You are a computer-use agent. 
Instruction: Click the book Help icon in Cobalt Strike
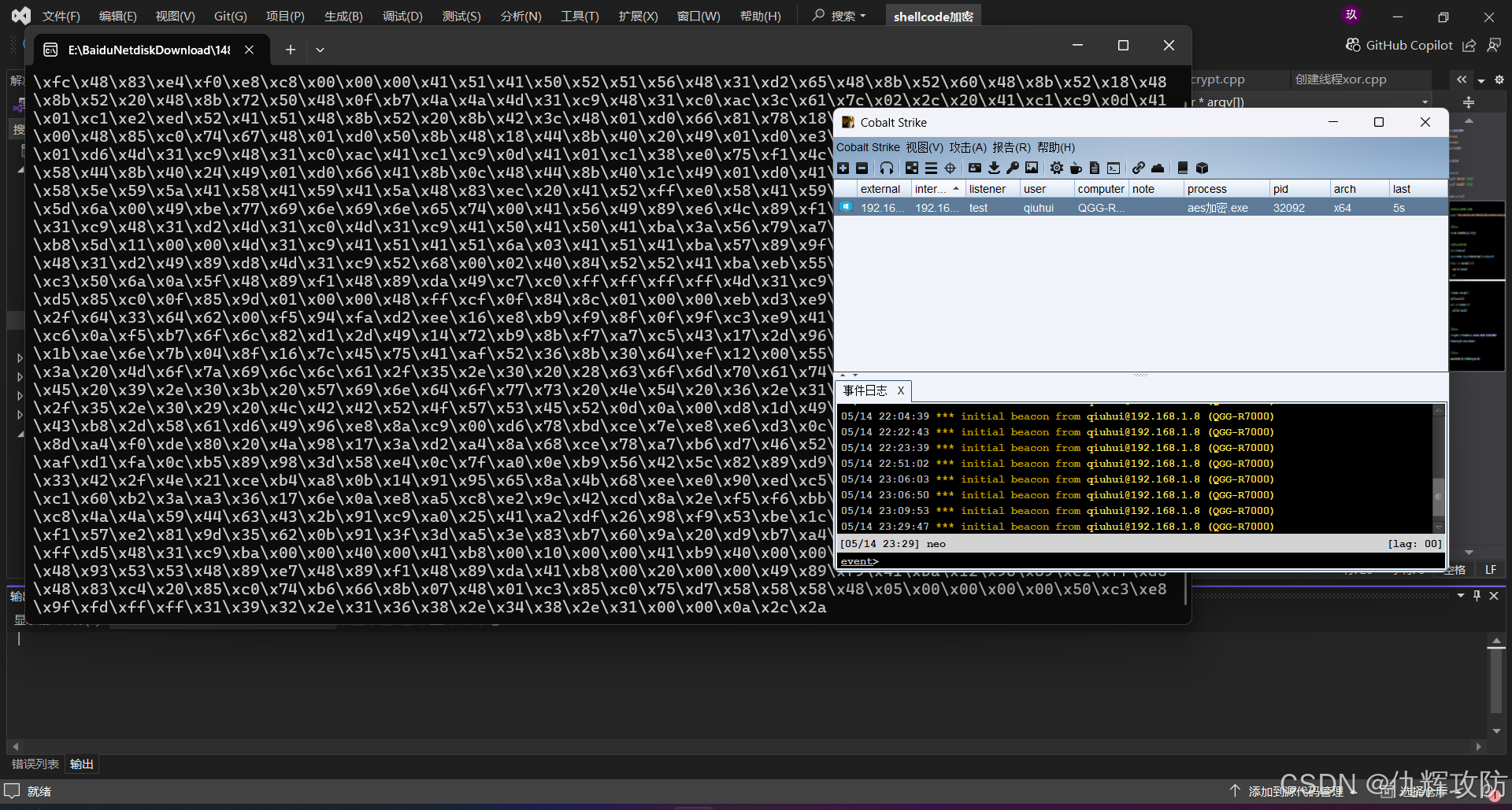(x=1183, y=168)
